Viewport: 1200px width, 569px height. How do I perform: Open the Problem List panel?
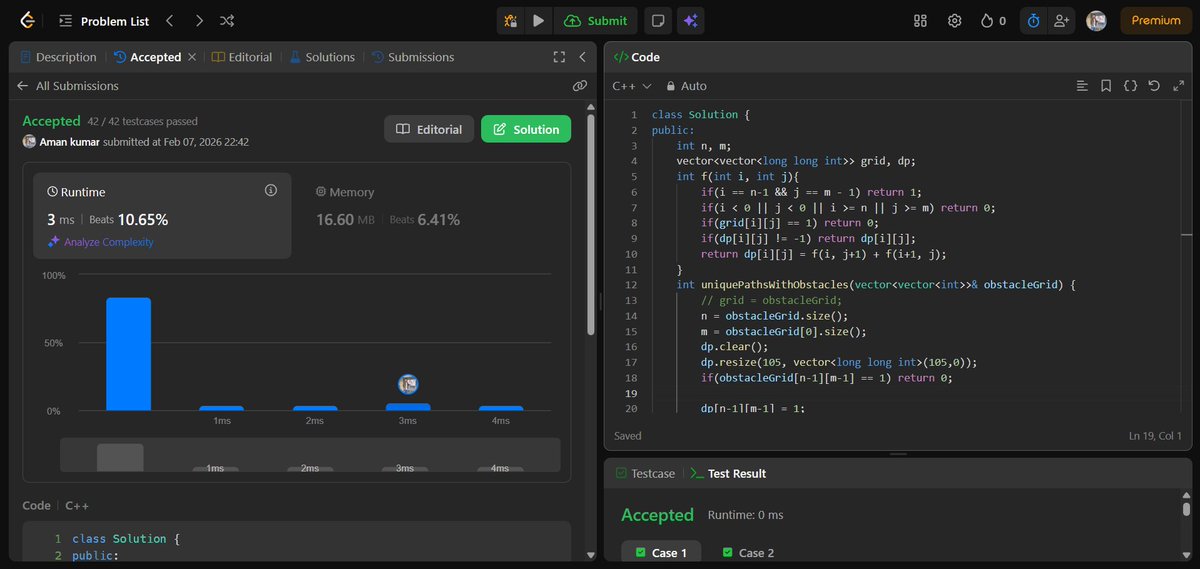(x=103, y=20)
